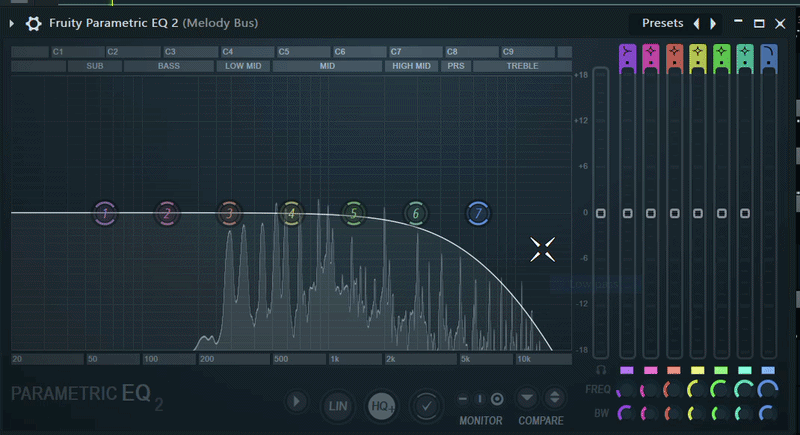Click the 1k frequency scale label
Viewport: 800px width, 435px height.
(x=335, y=359)
